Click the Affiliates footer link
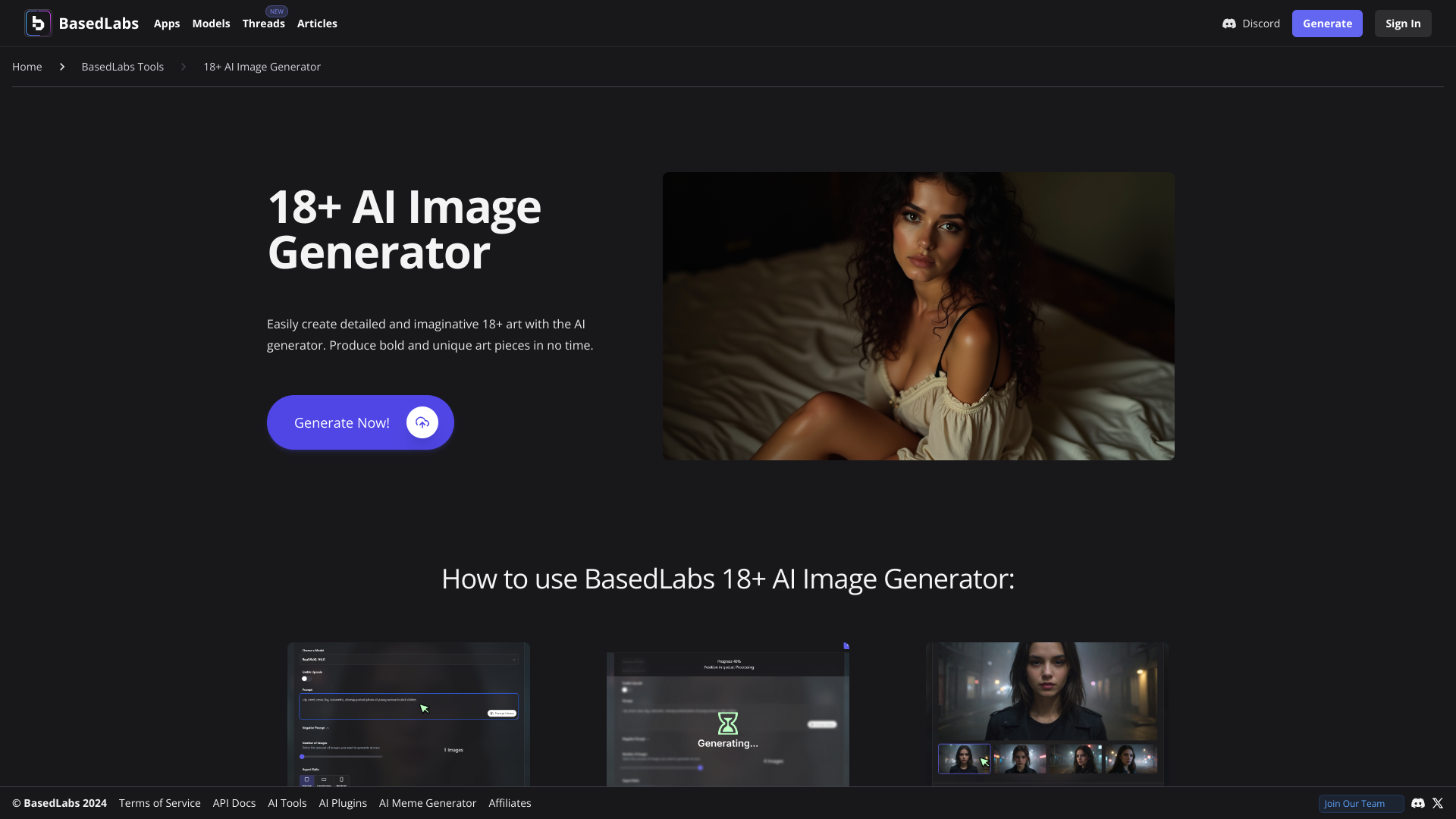Viewport: 1456px width, 819px height. click(510, 803)
